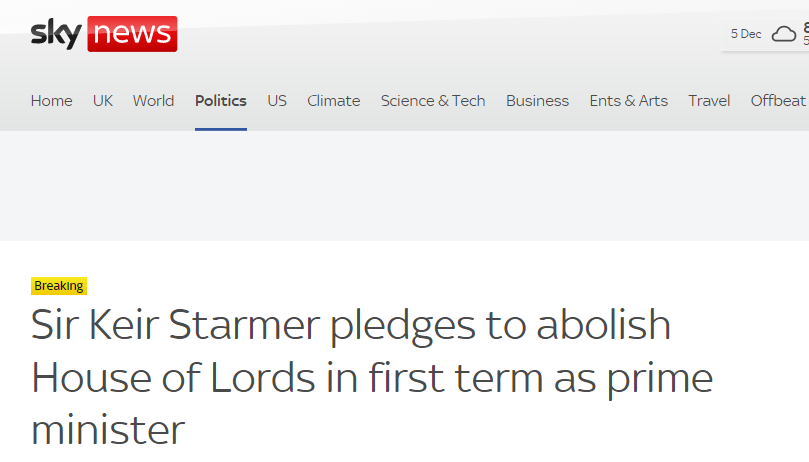Click the blank banner area below navigation
The image size is (809, 462).
pos(404,186)
